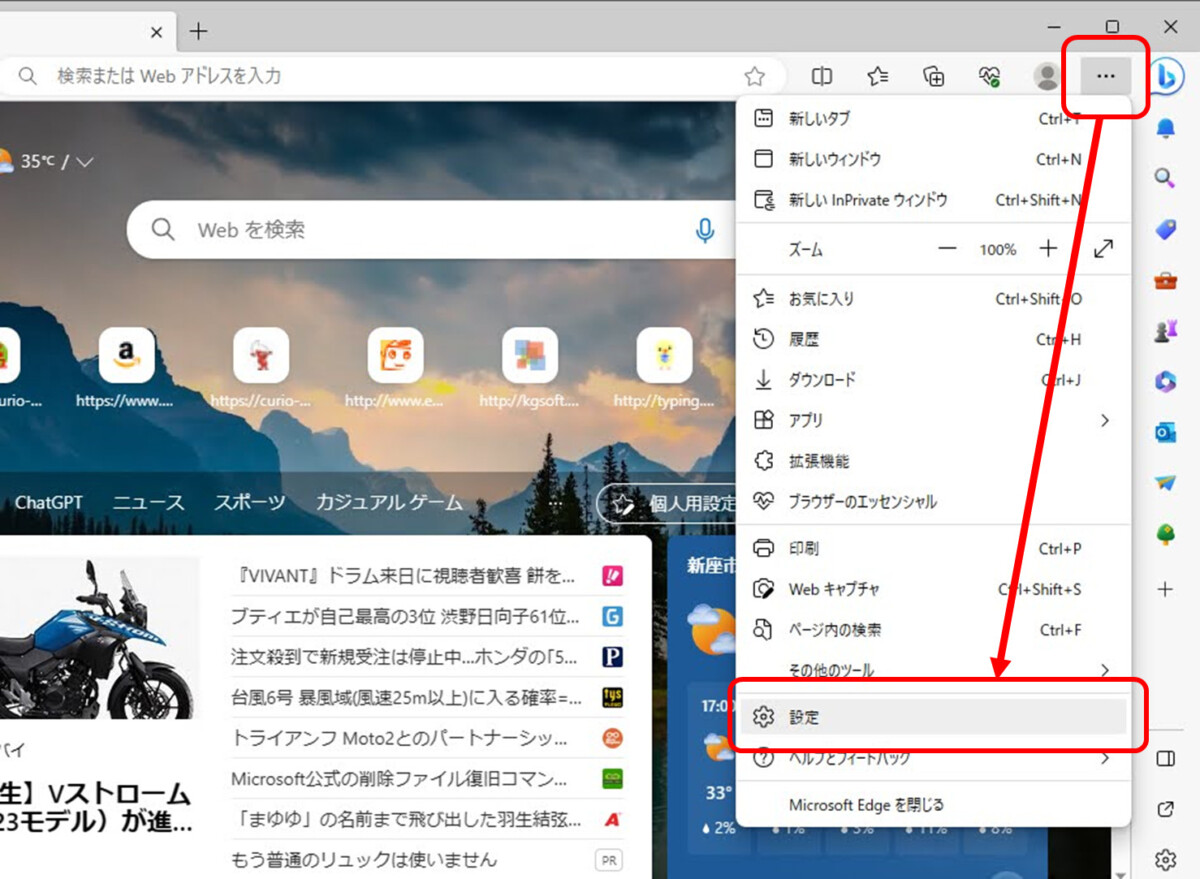Select 新しいタブ menu item
1200x879 pixels.
[x=933, y=118]
